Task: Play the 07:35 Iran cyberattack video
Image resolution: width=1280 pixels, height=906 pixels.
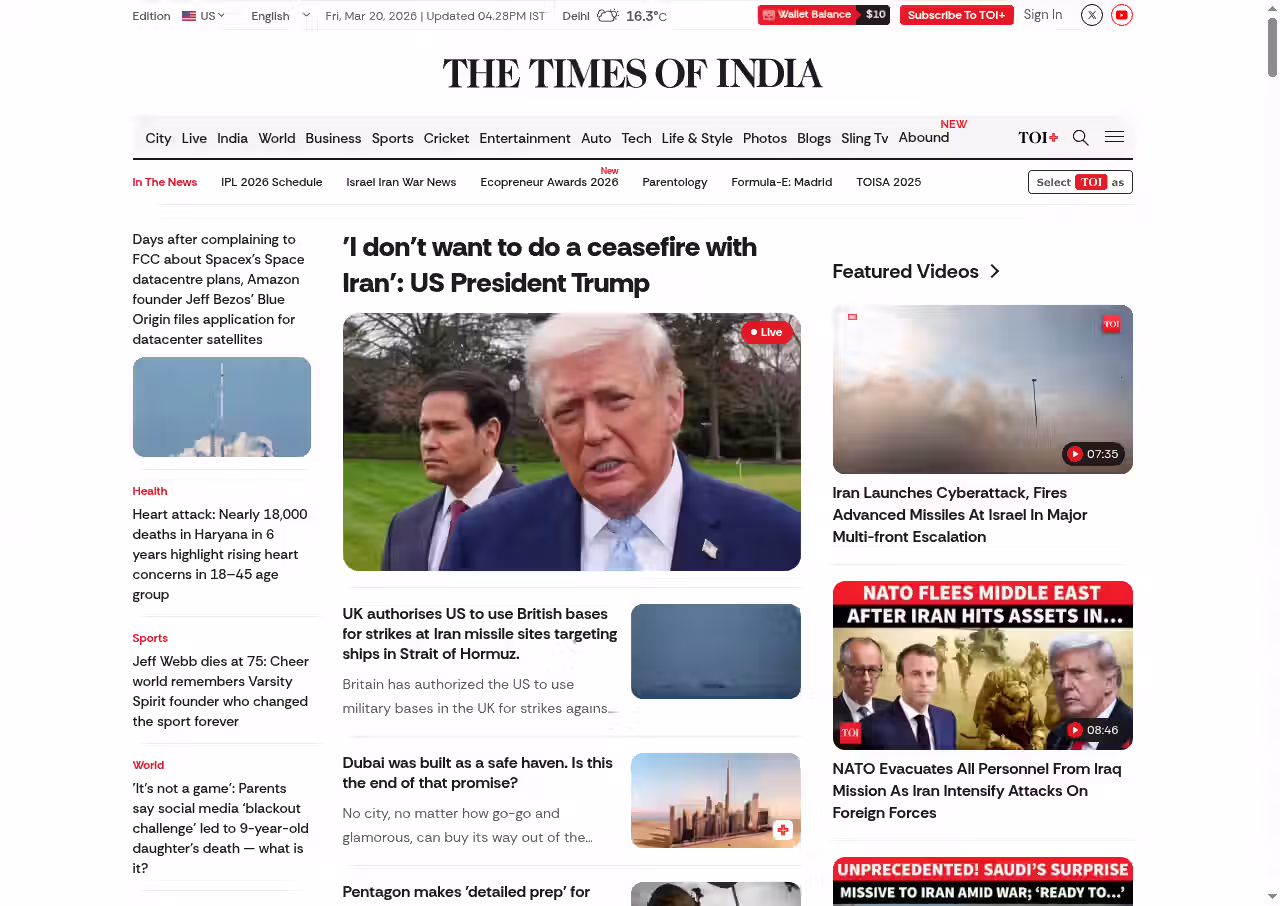Action: pyautogui.click(x=1092, y=454)
